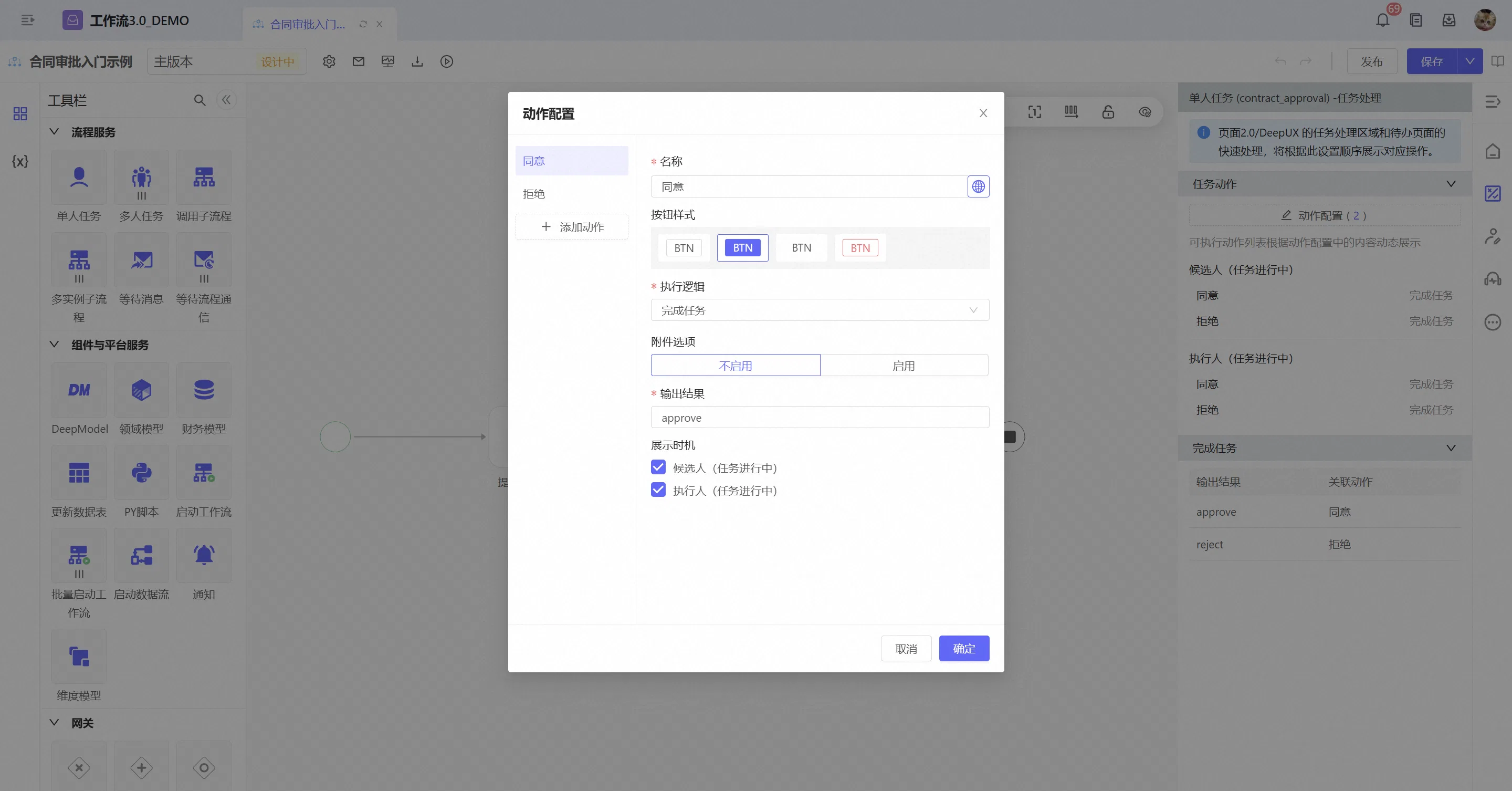Uncheck 执行人（任务进行中）checkbox
Image resolution: width=1512 pixels, height=791 pixels.
coord(658,490)
